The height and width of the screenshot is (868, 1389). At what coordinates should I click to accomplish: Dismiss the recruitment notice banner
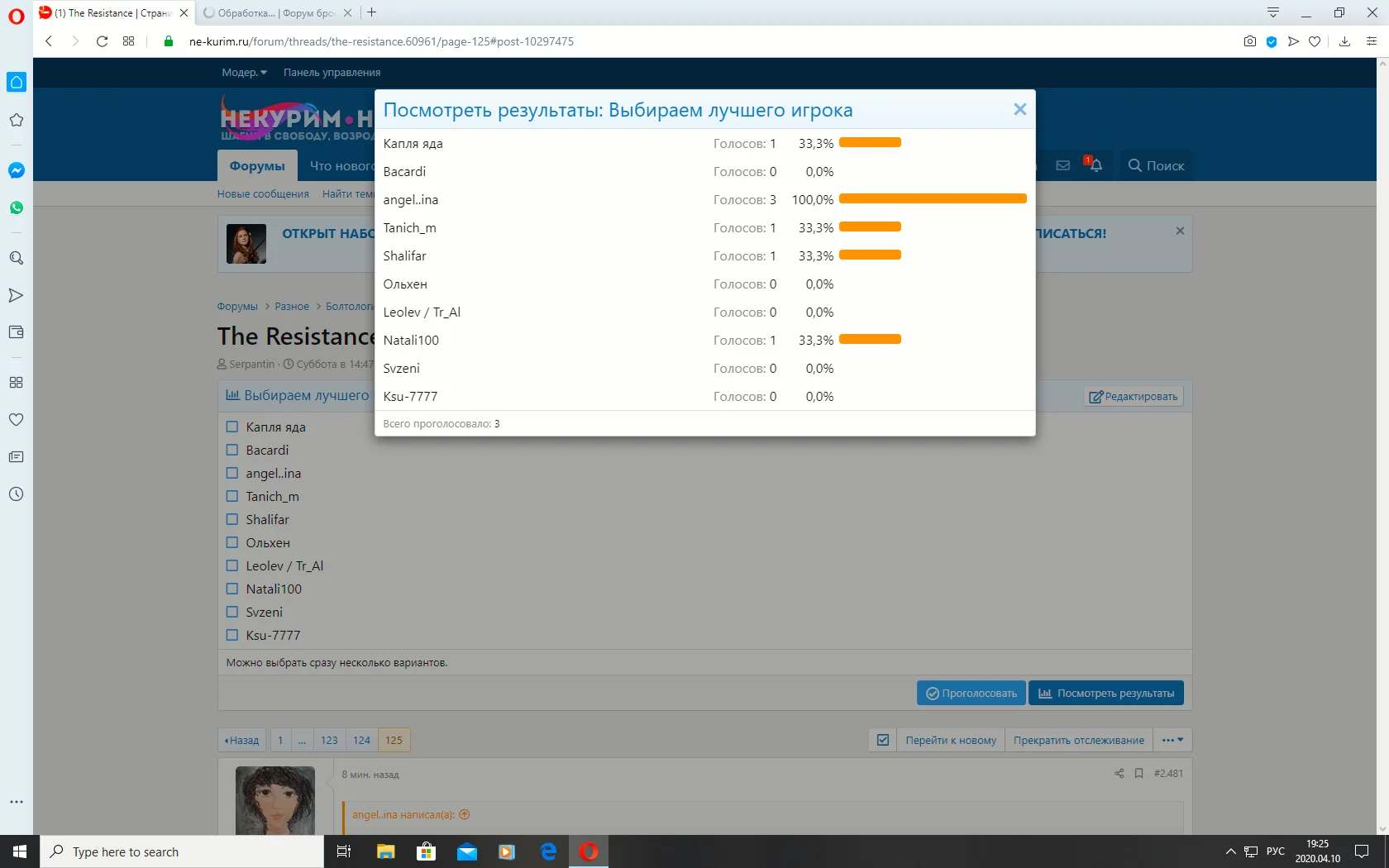coord(1180,231)
